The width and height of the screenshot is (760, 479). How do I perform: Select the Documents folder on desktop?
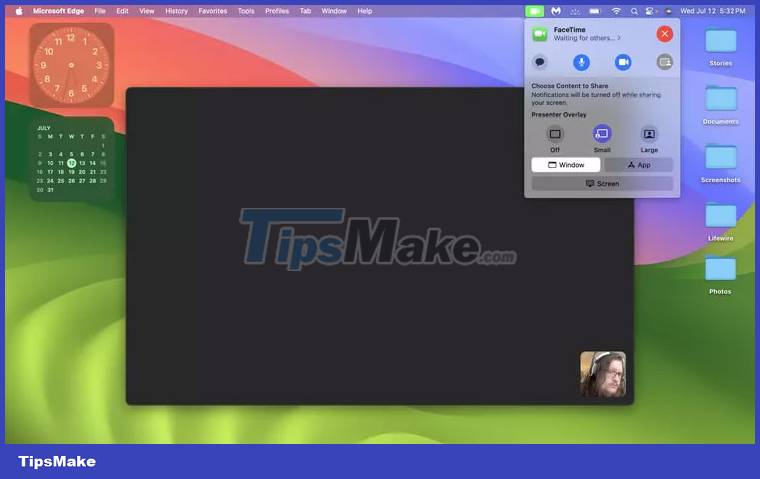click(720, 104)
